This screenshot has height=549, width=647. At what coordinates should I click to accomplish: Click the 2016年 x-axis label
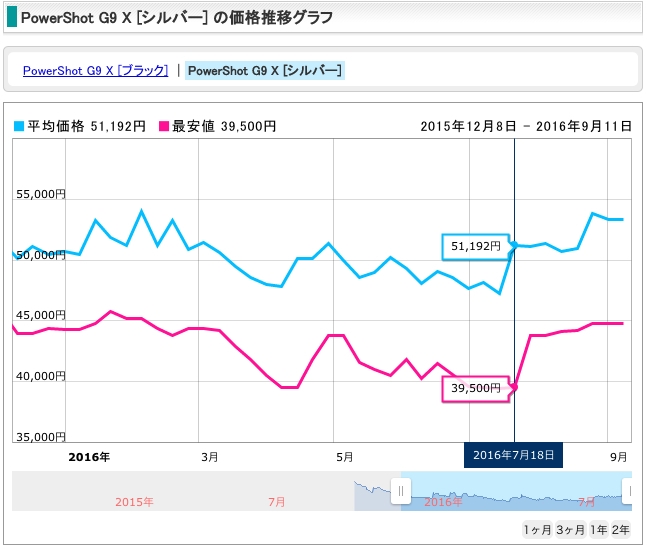[x=89, y=457]
